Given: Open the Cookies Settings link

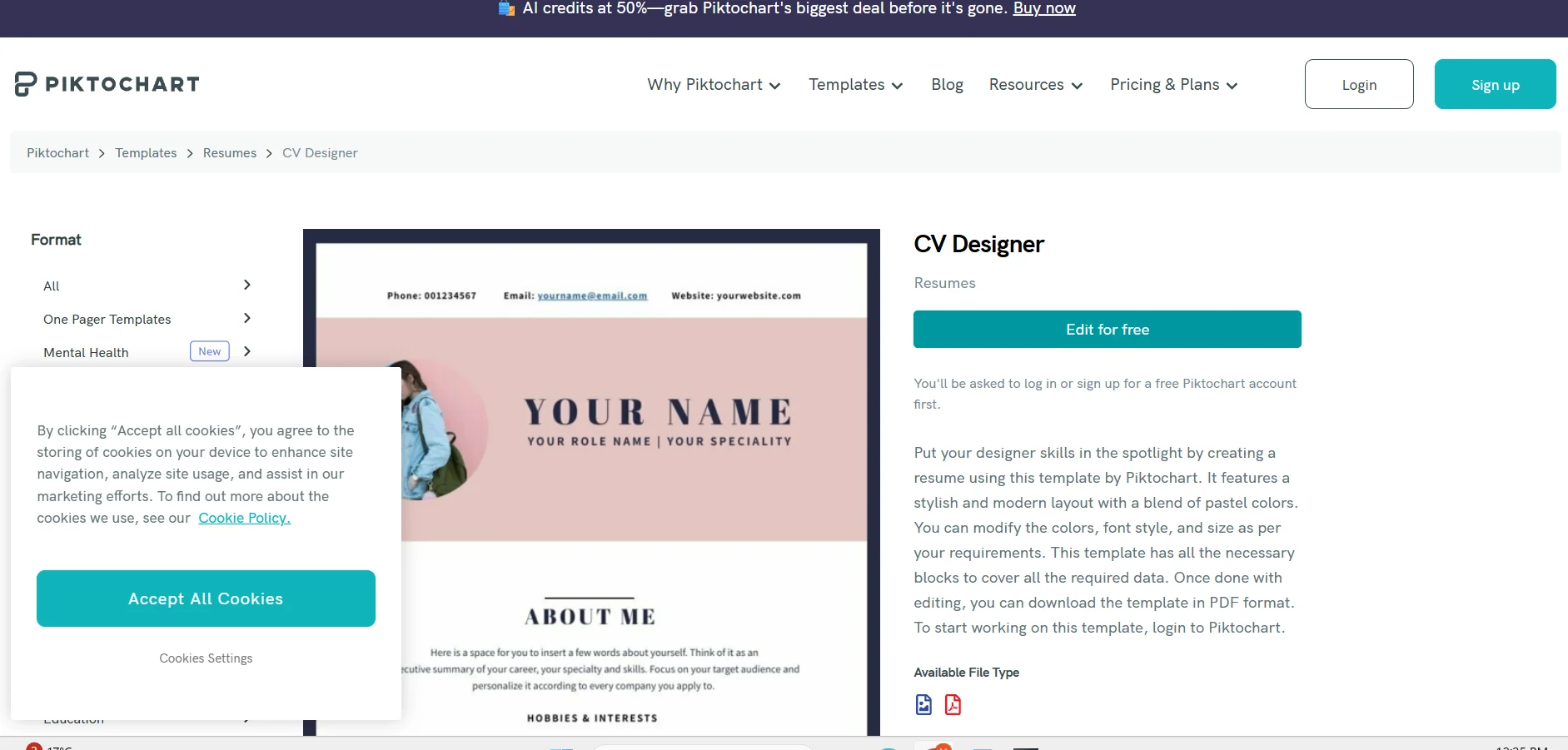Looking at the screenshot, I should click(206, 658).
